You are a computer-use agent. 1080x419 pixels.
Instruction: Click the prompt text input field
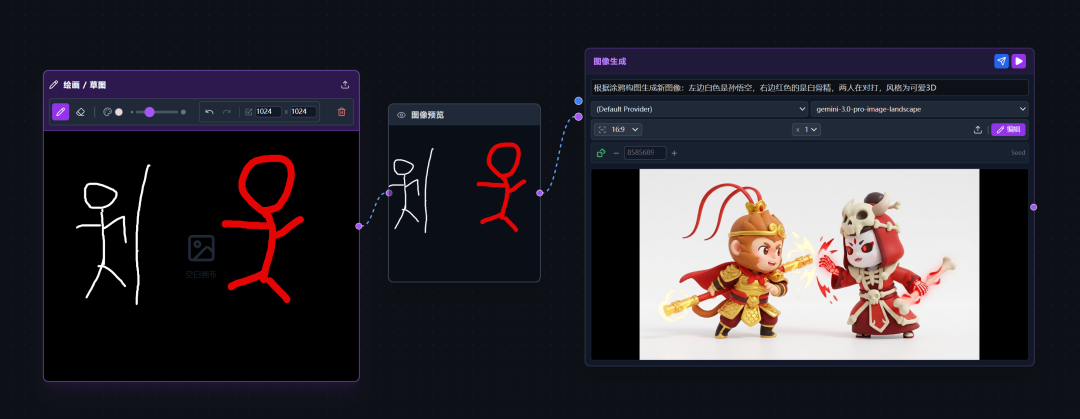click(x=809, y=88)
